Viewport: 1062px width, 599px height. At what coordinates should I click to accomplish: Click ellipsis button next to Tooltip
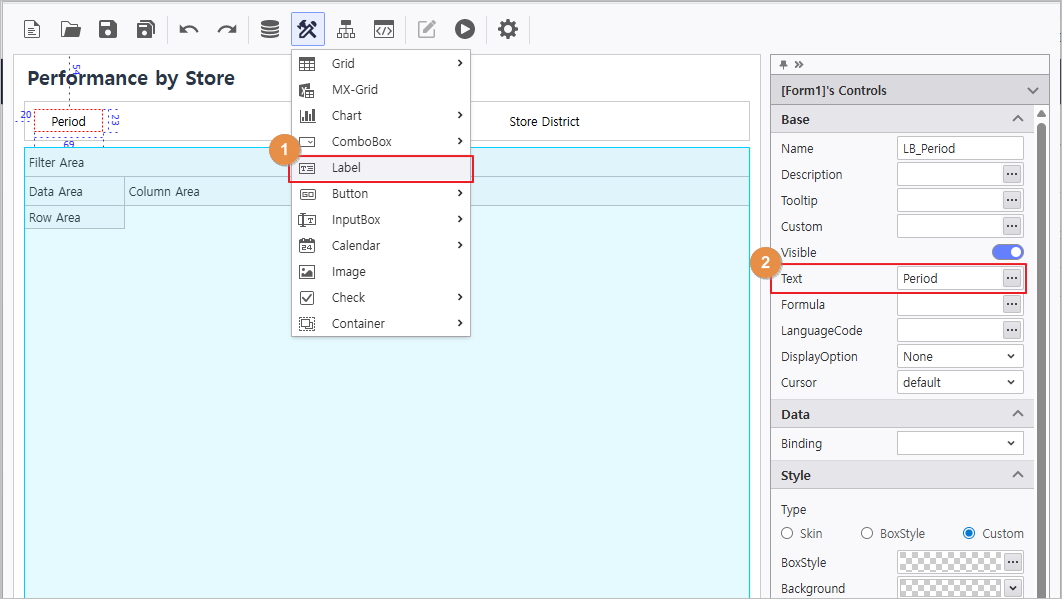1012,201
